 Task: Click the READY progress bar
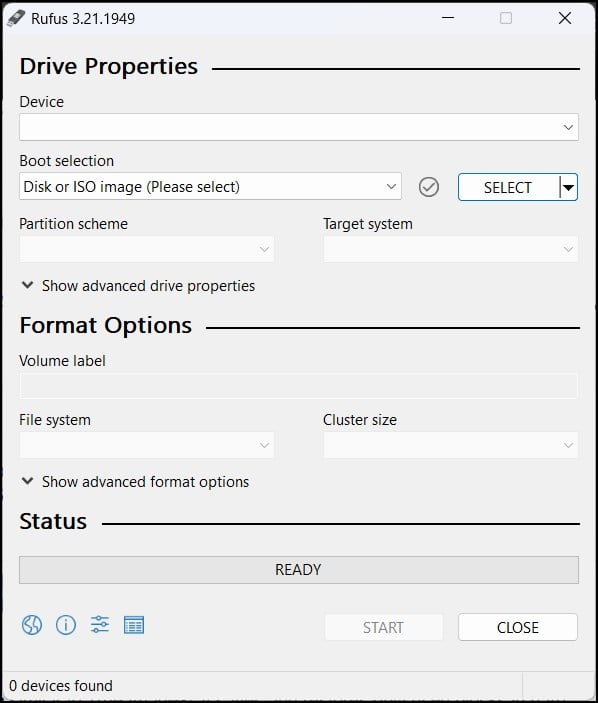299,570
